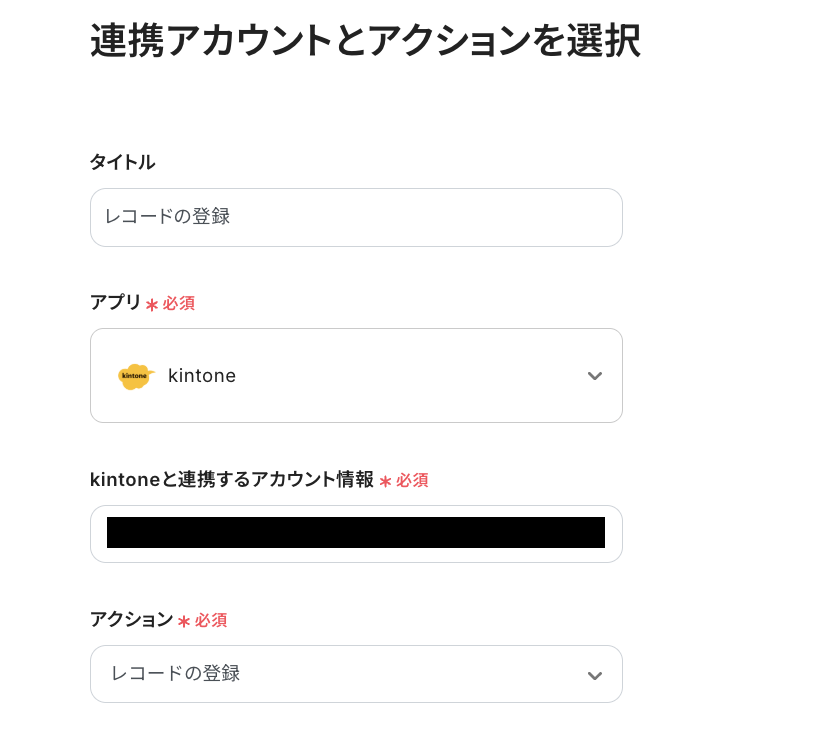Click the kintone cloud logo icon
This screenshot has height=752, width=834.
[x=136, y=376]
